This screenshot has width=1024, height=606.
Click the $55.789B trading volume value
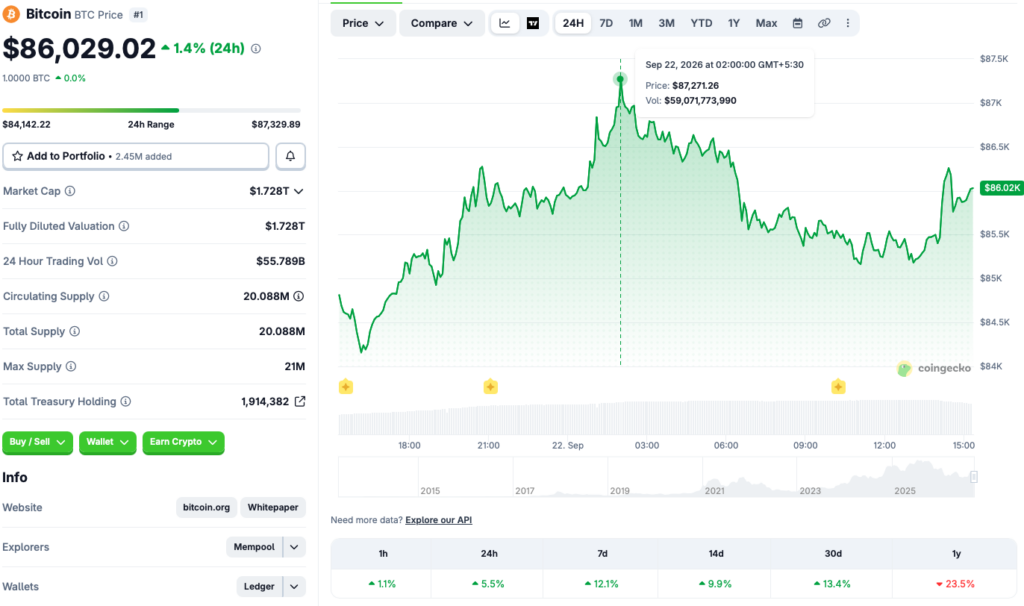(280, 261)
